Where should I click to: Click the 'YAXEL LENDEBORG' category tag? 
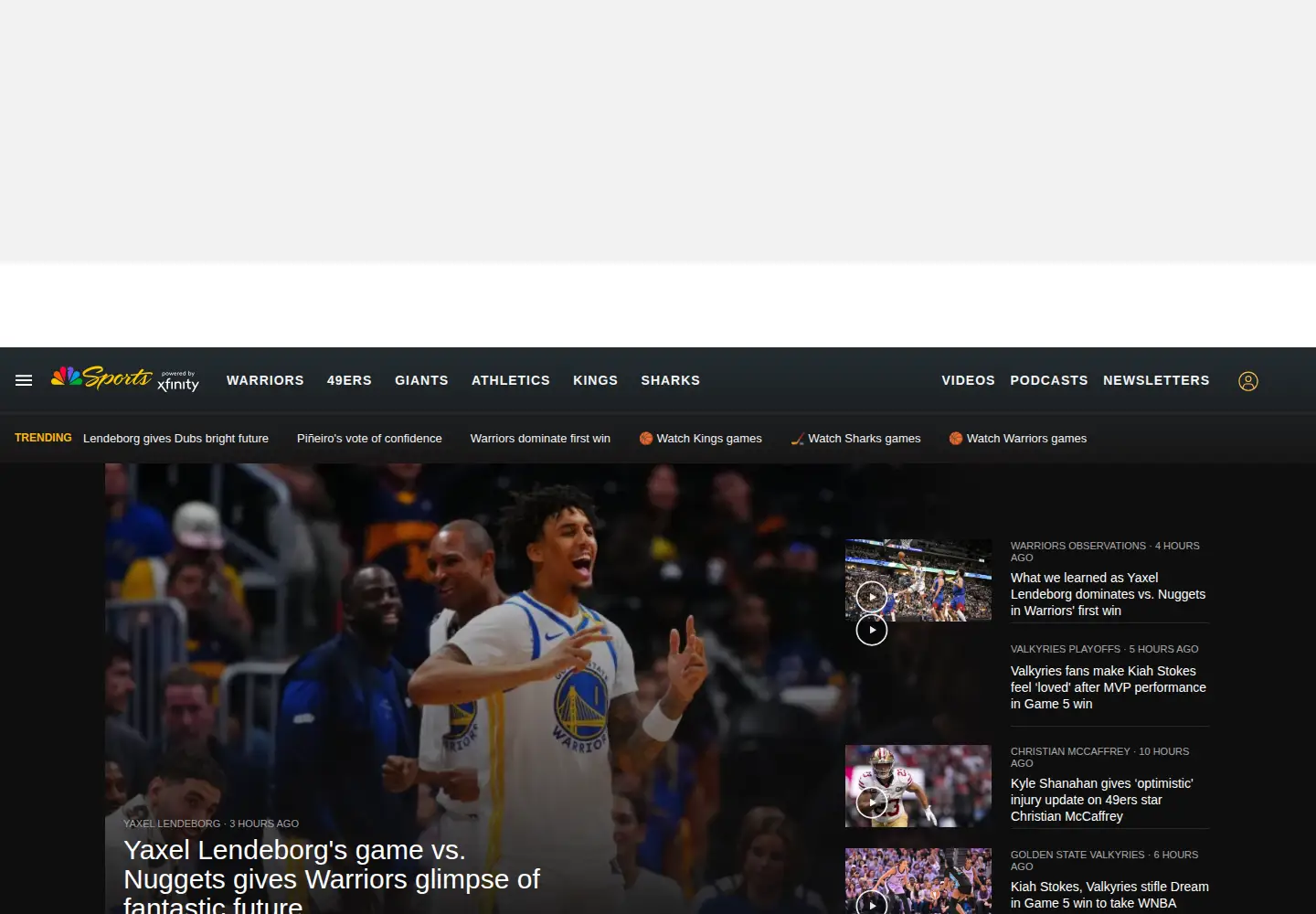pyautogui.click(x=172, y=824)
